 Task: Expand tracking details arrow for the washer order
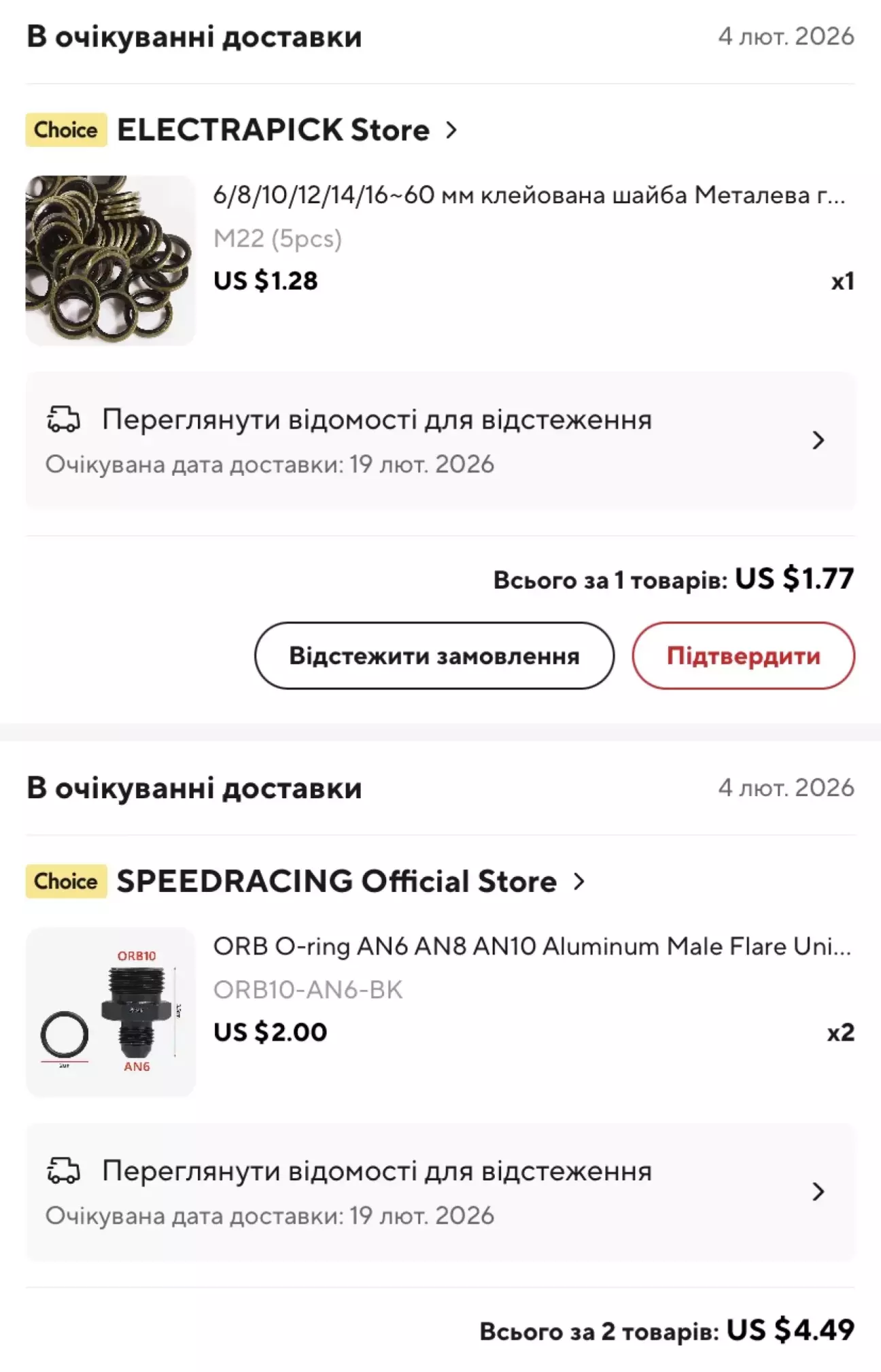pos(818,441)
